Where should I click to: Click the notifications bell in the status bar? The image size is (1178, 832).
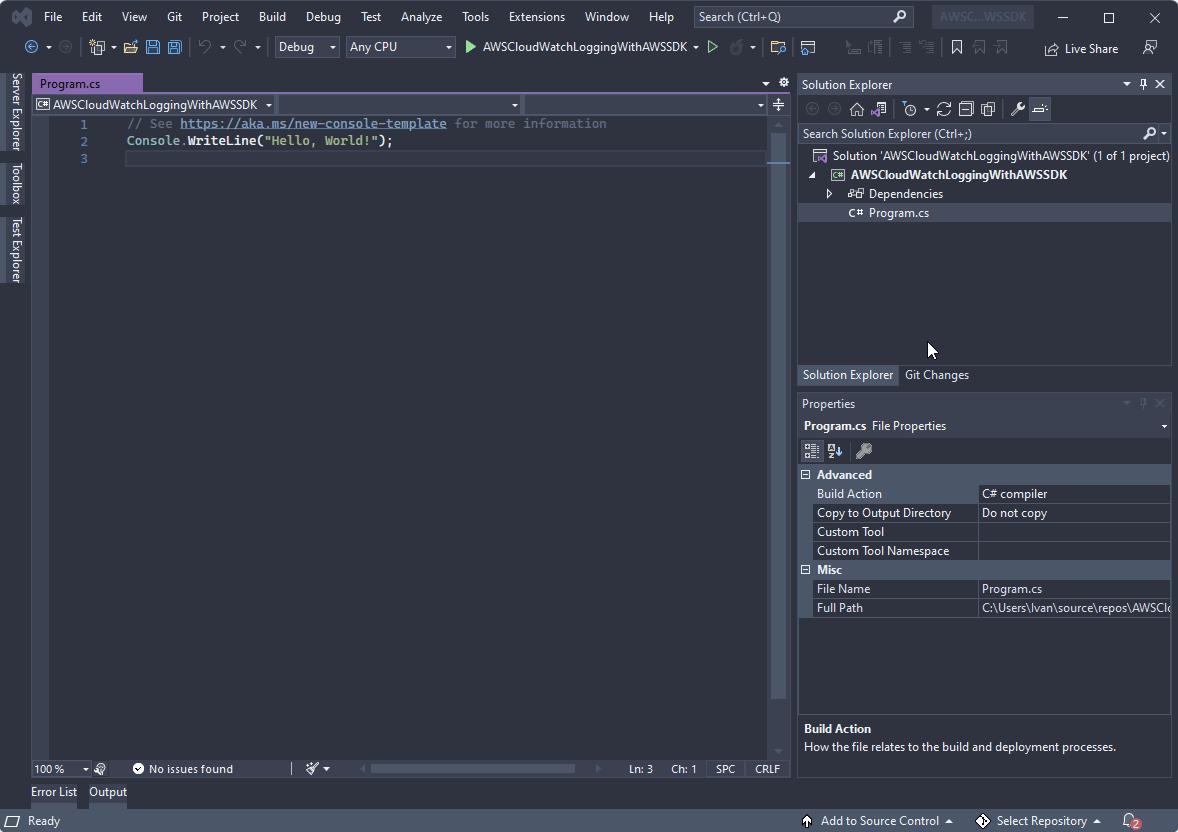1131,821
